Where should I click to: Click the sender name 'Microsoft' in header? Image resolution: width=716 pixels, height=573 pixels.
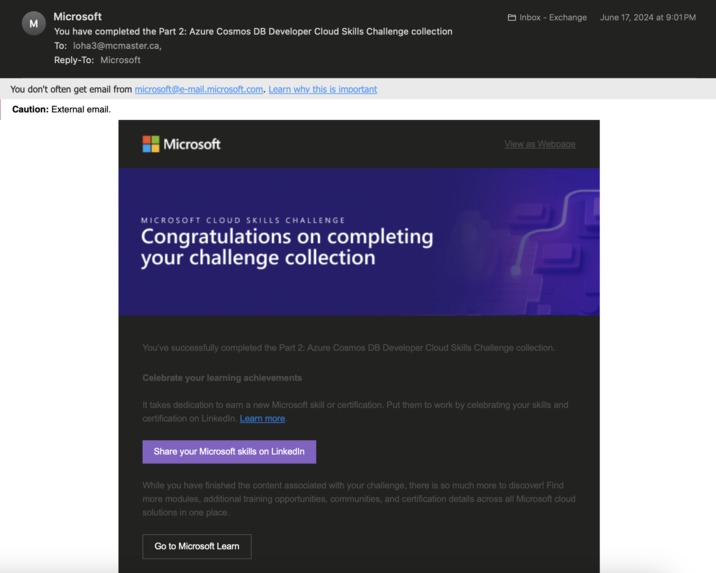[78, 16]
